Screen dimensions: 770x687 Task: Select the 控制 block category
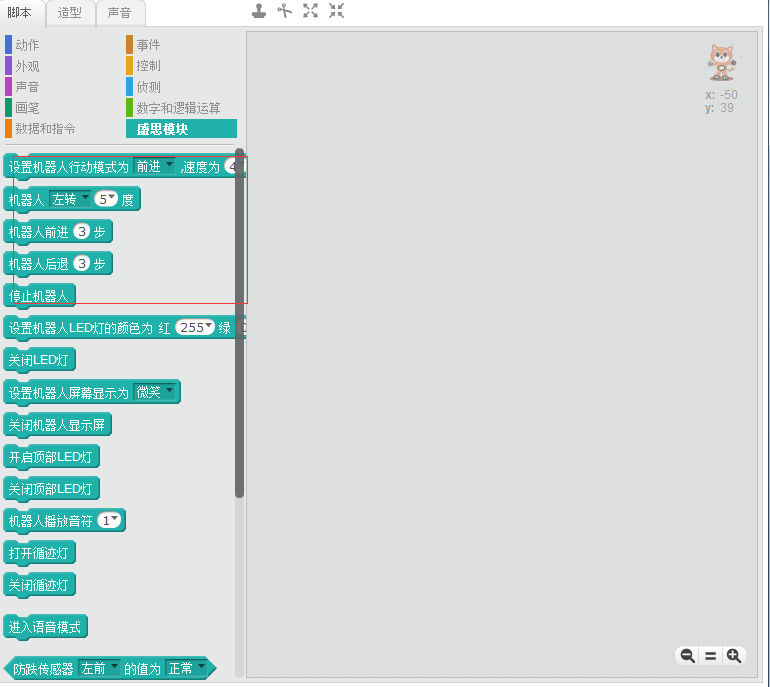coord(148,66)
